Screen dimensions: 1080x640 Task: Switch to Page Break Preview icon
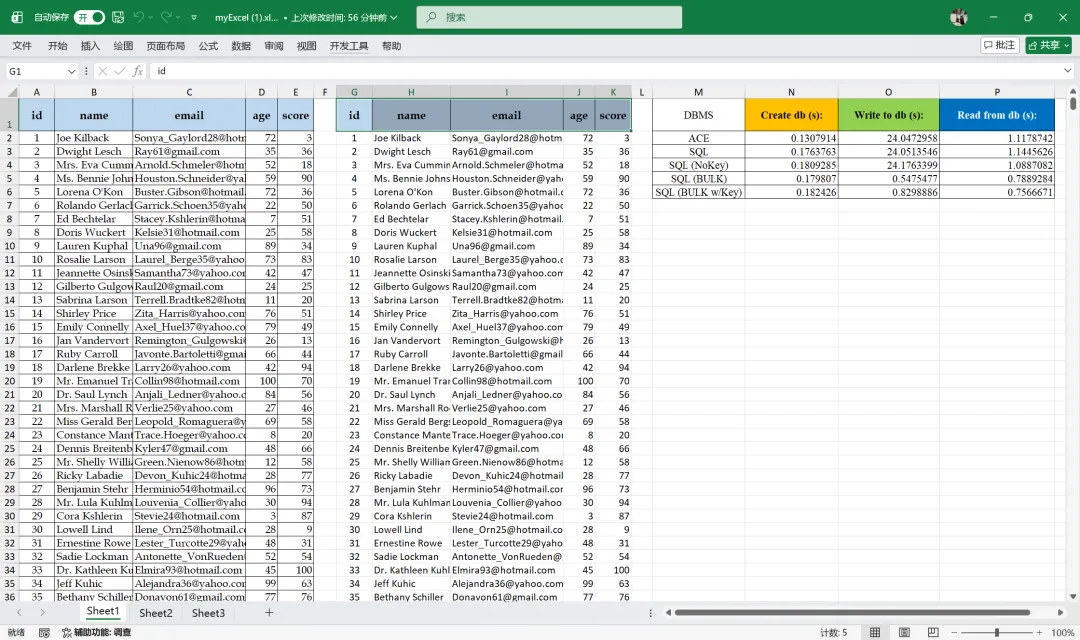[933, 632]
